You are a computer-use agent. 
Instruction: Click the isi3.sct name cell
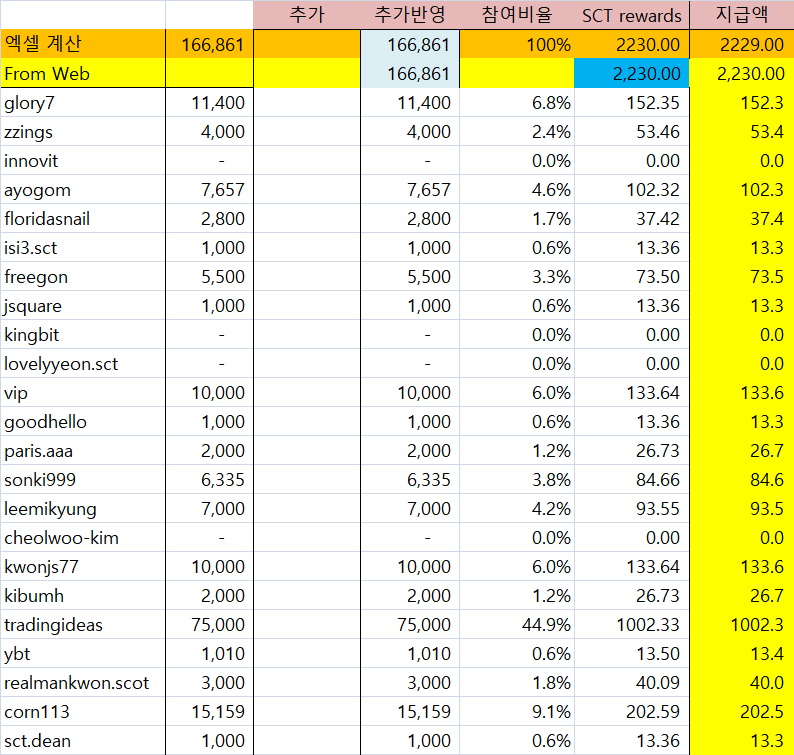83,248
